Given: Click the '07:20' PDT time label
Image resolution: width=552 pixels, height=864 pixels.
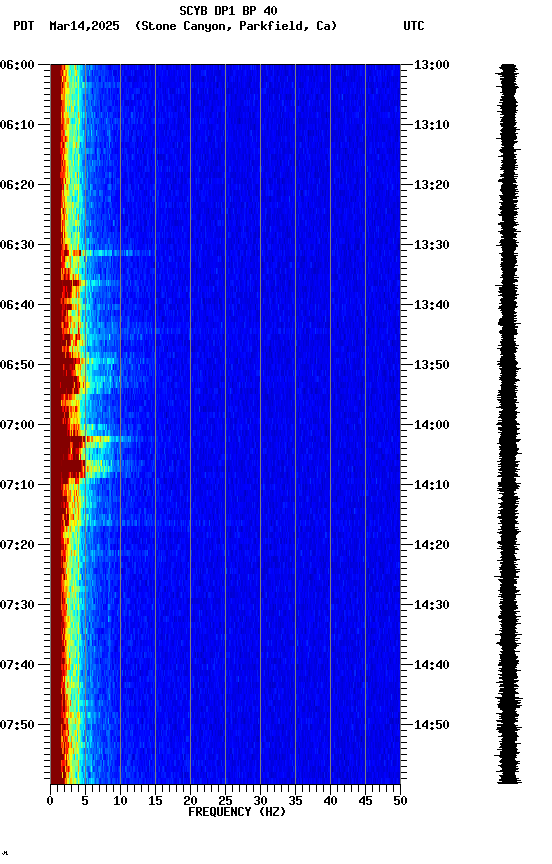Looking at the screenshot, I should coord(17,545).
